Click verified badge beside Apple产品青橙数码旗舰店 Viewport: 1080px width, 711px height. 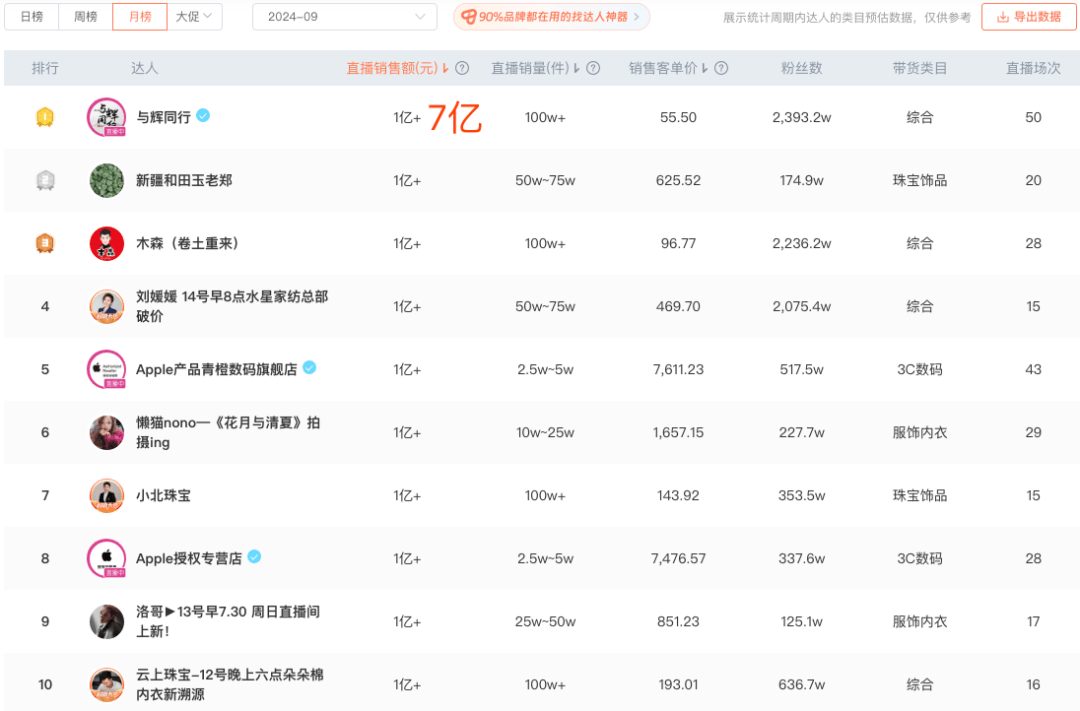tap(310, 368)
